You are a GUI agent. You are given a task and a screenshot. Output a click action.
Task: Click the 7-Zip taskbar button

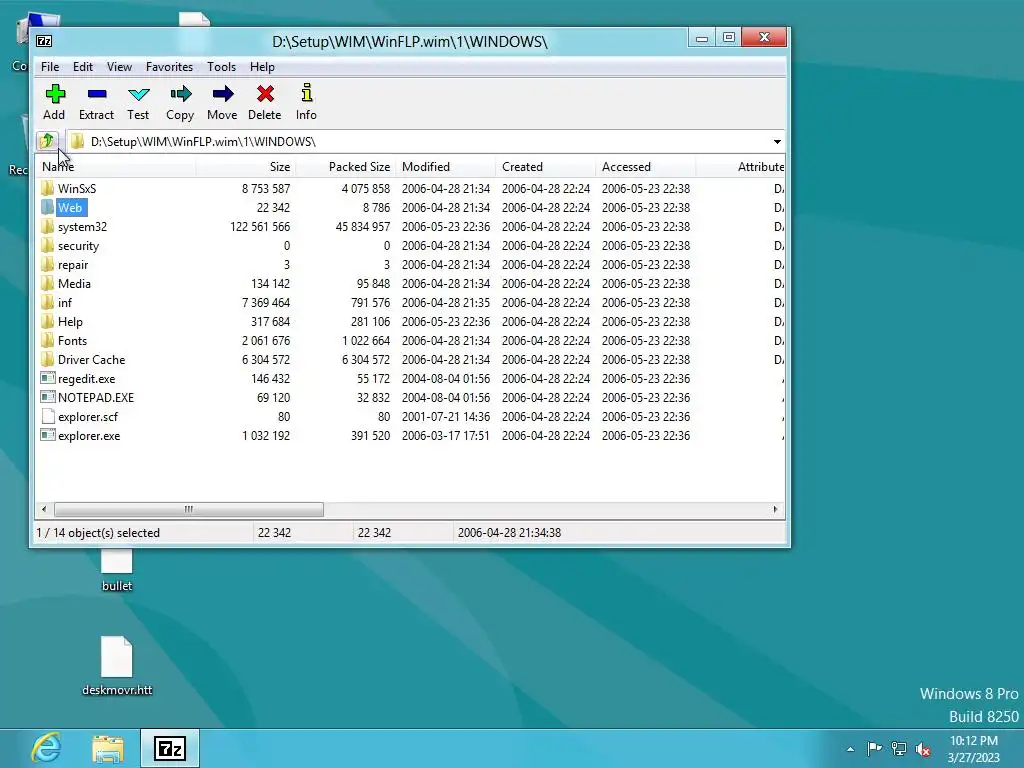(x=170, y=748)
